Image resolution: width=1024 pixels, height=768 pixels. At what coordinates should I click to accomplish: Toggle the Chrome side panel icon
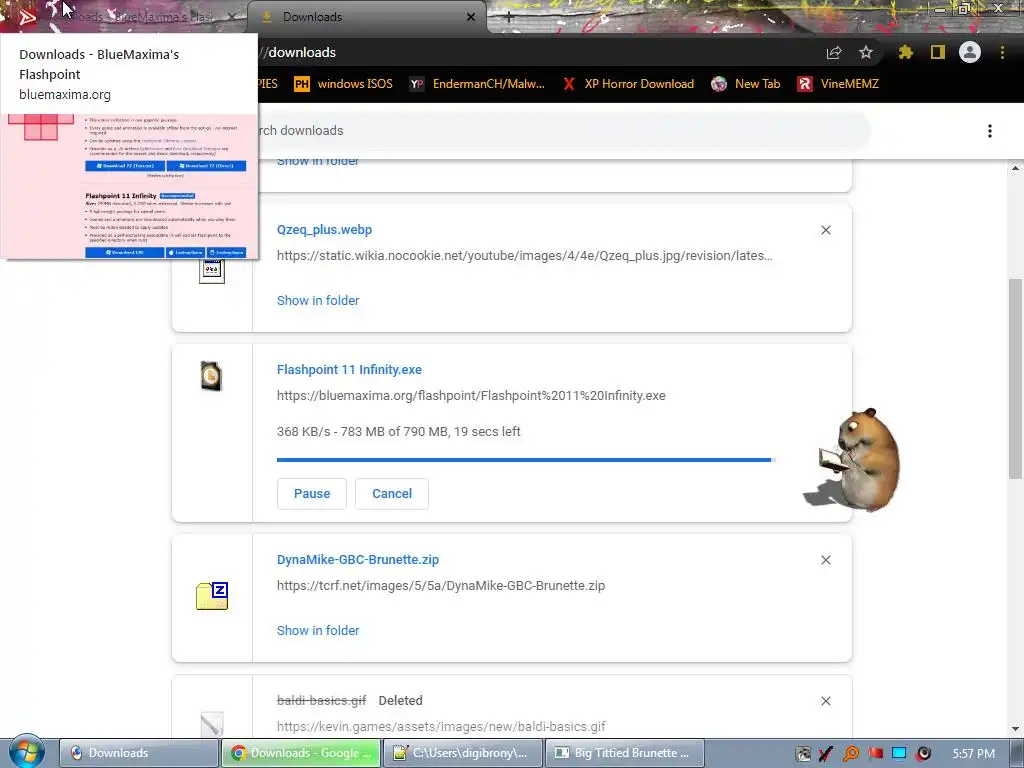(x=938, y=52)
